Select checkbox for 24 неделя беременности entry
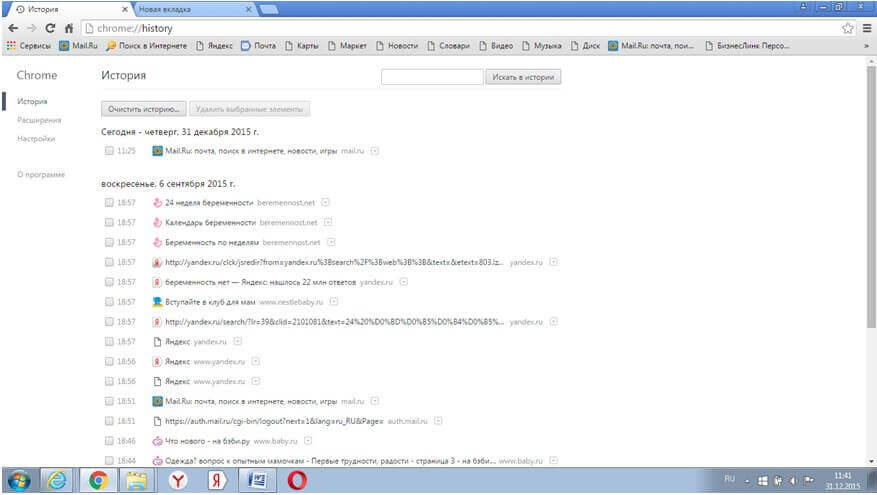 pyautogui.click(x=109, y=202)
